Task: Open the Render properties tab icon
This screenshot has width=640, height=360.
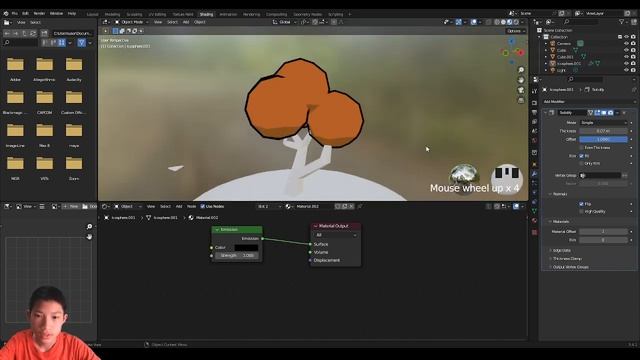Action: [x=534, y=103]
